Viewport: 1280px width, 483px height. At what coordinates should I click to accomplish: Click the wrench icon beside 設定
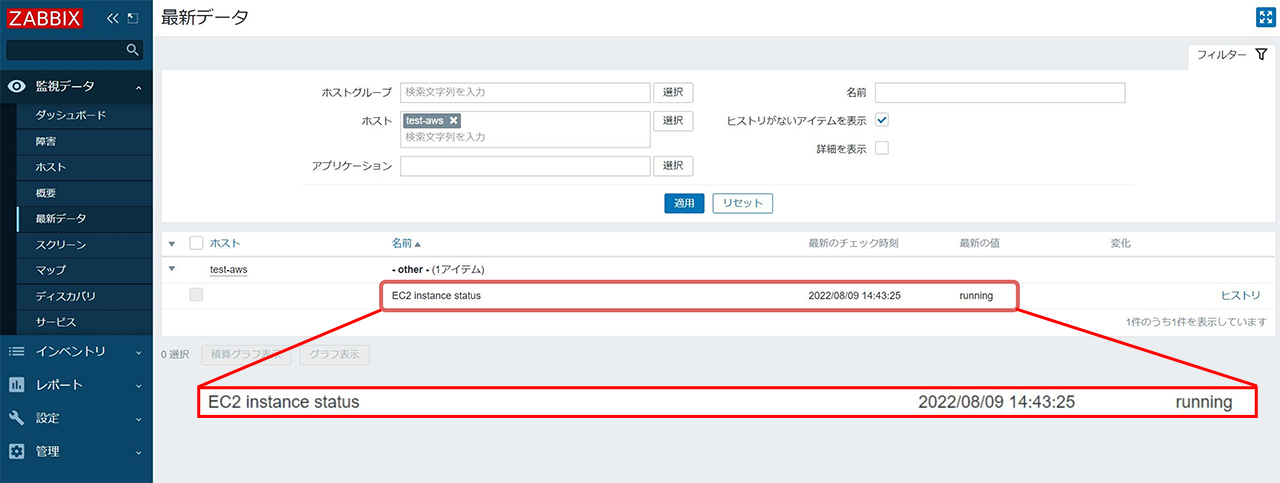click(16, 418)
